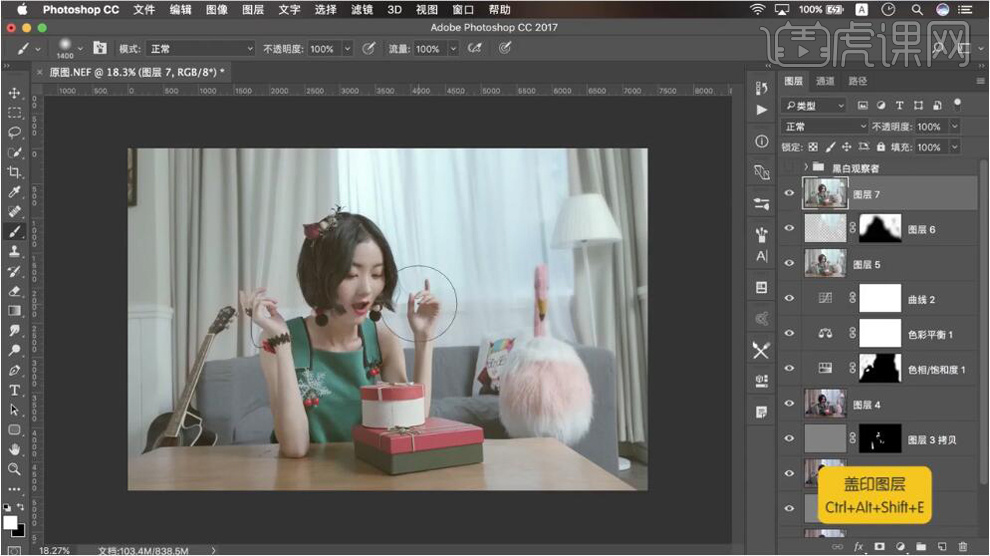Toggle pressure for opacity button

click(x=369, y=48)
